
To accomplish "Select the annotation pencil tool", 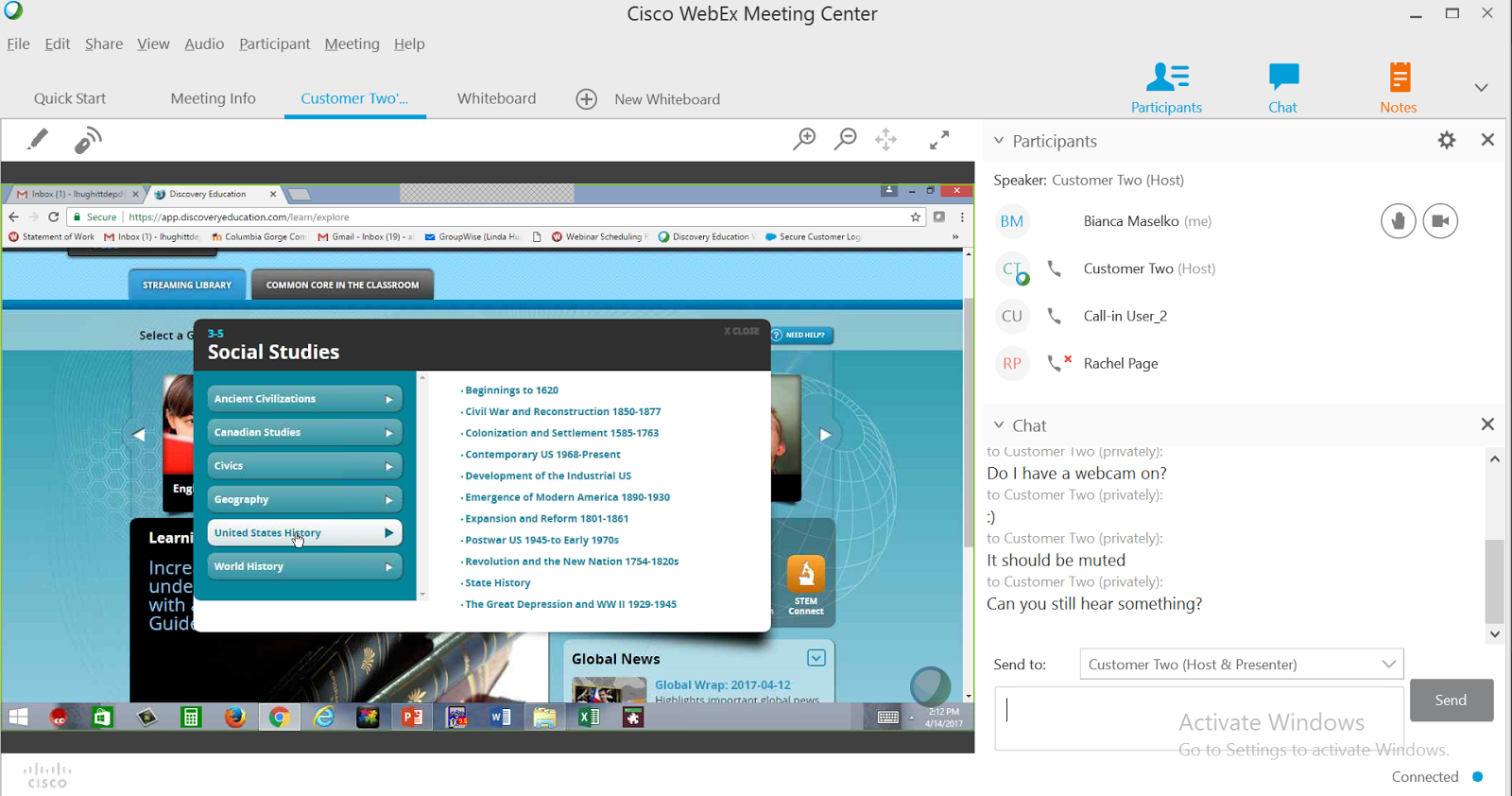I will pyautogui.click(x=38, y=140).
